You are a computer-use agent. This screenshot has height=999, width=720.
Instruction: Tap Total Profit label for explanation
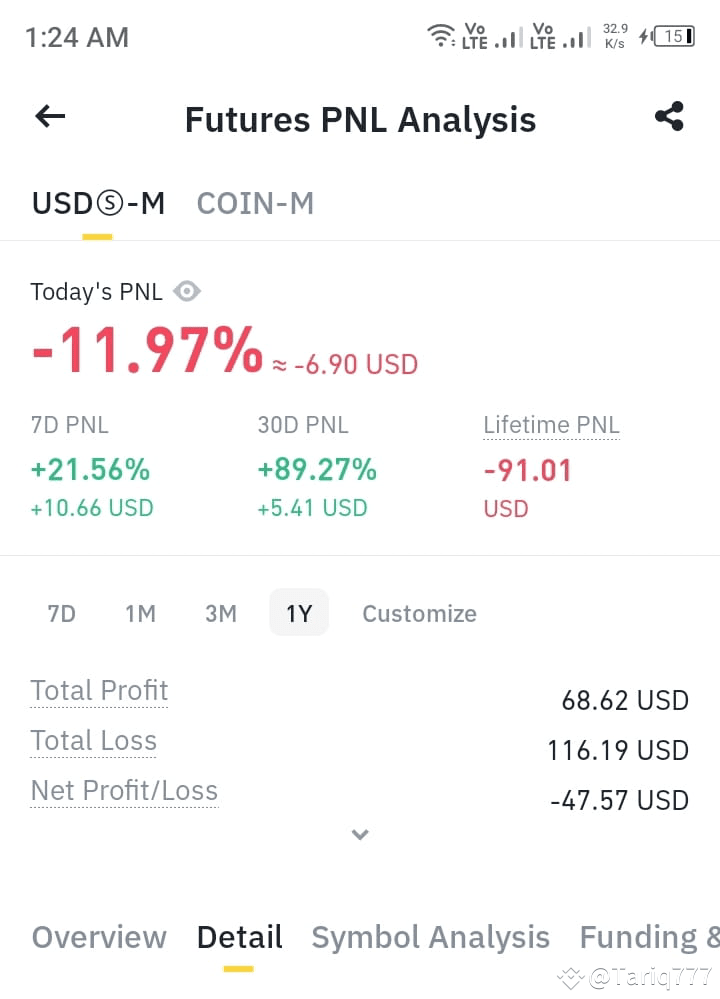99,691
